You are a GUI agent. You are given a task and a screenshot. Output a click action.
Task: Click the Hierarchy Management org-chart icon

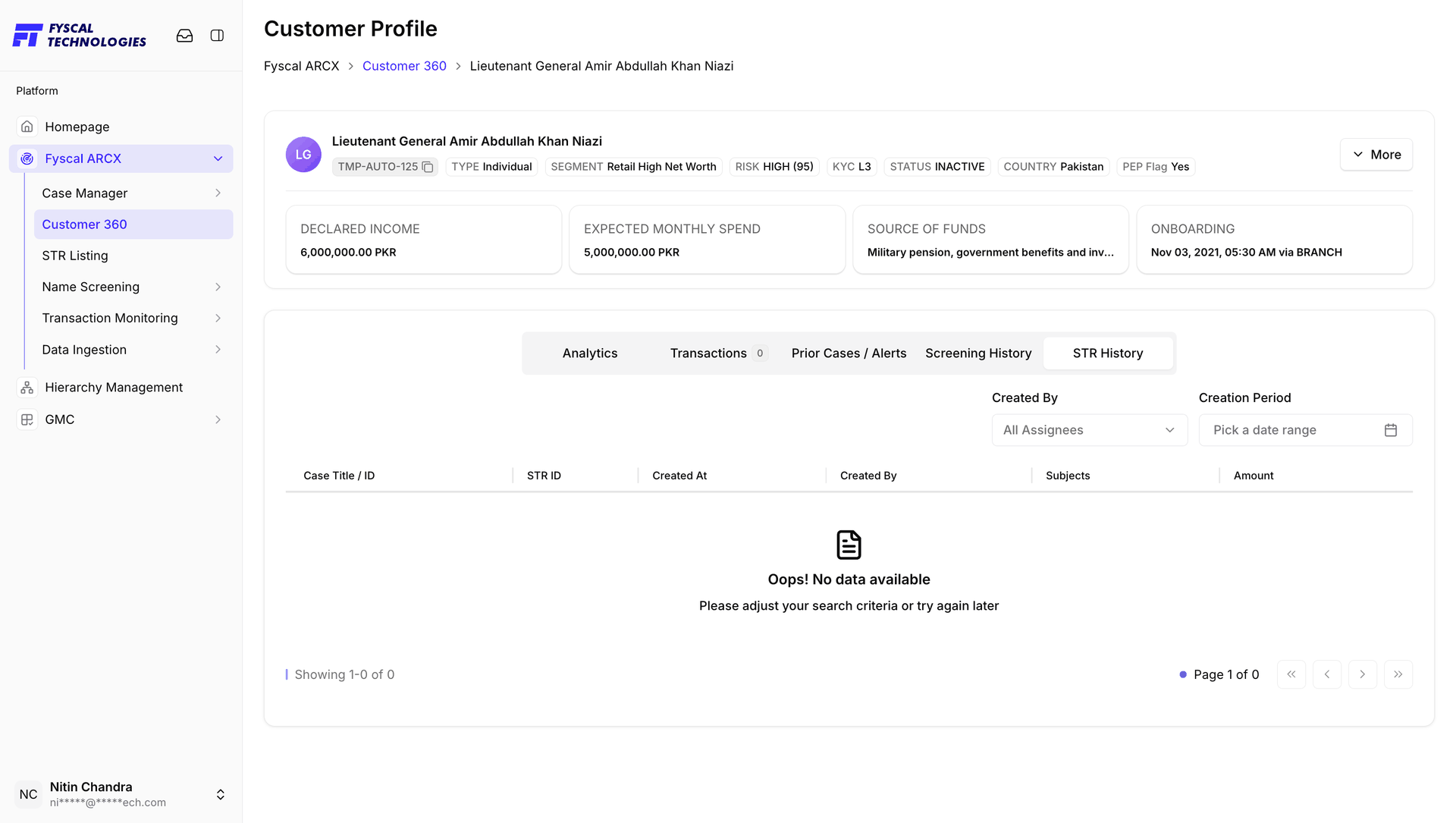coord(27,388)
